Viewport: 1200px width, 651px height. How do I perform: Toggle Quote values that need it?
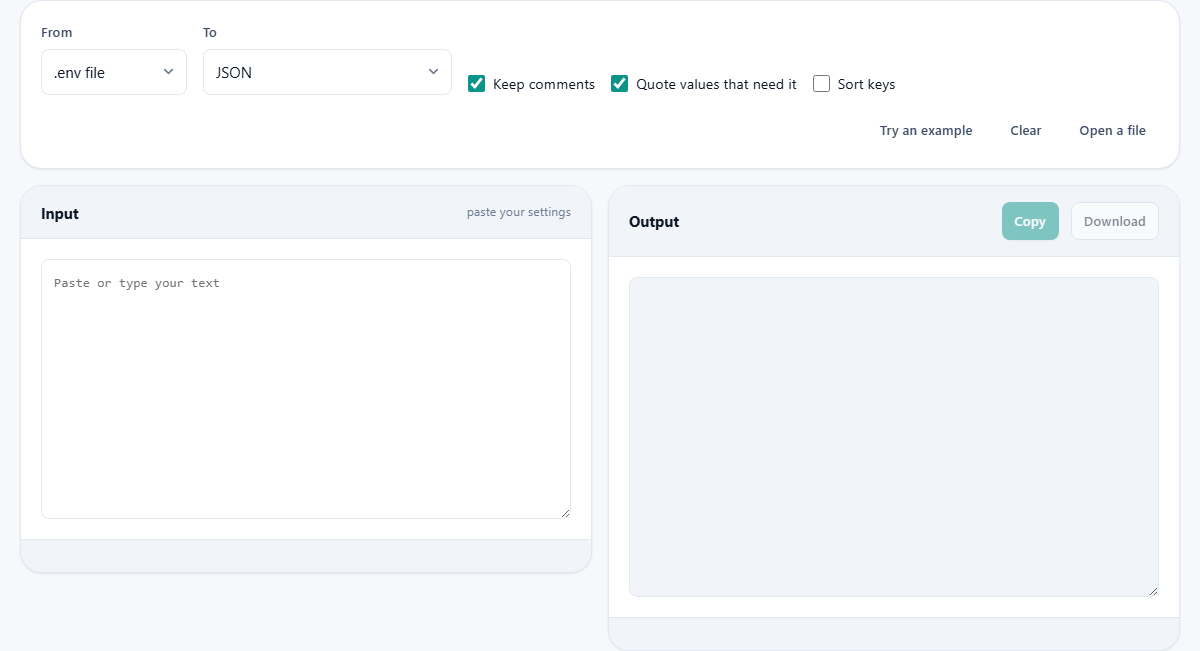[620, 84]
